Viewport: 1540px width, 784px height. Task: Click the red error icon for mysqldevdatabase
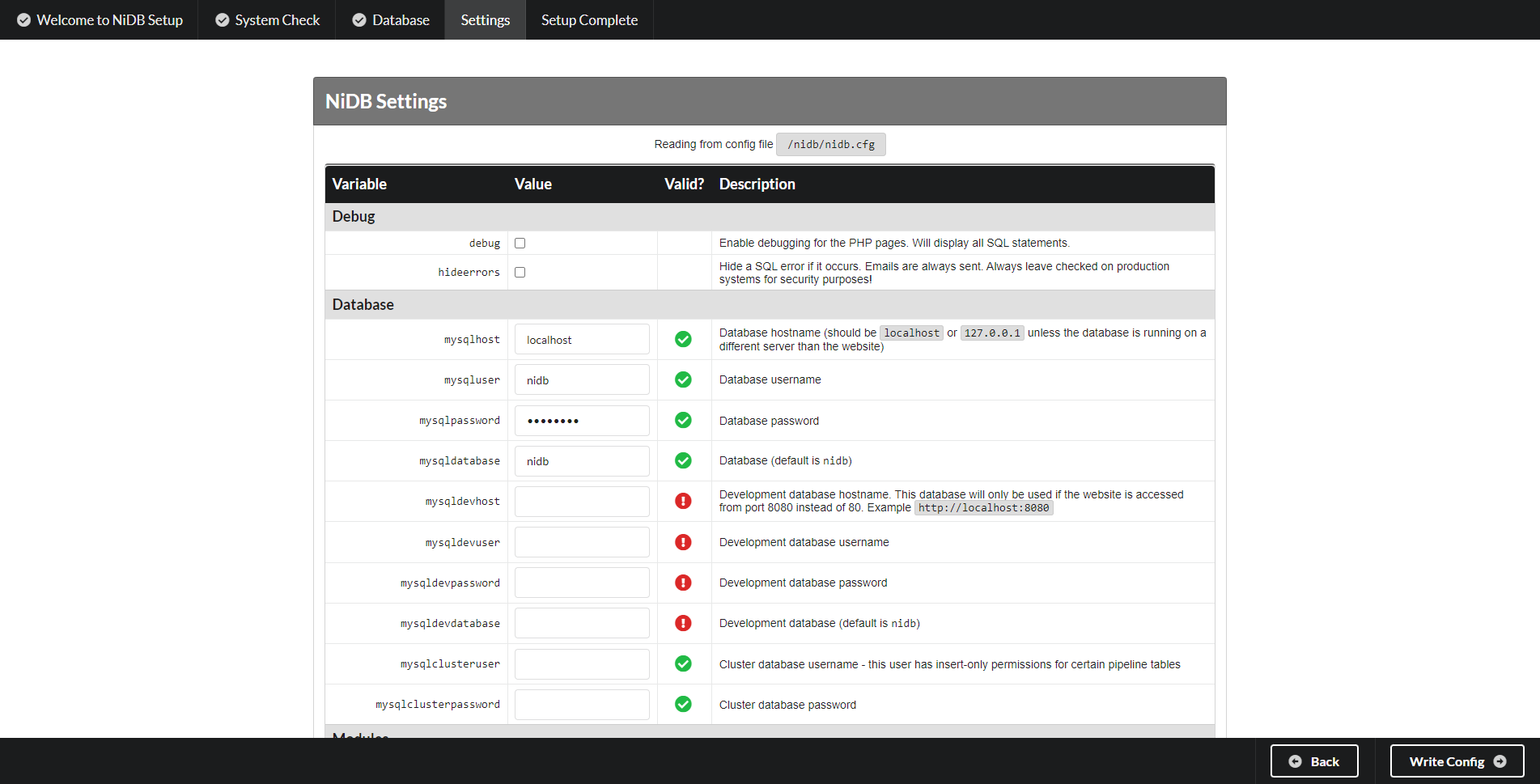click(x=683, y=623)
